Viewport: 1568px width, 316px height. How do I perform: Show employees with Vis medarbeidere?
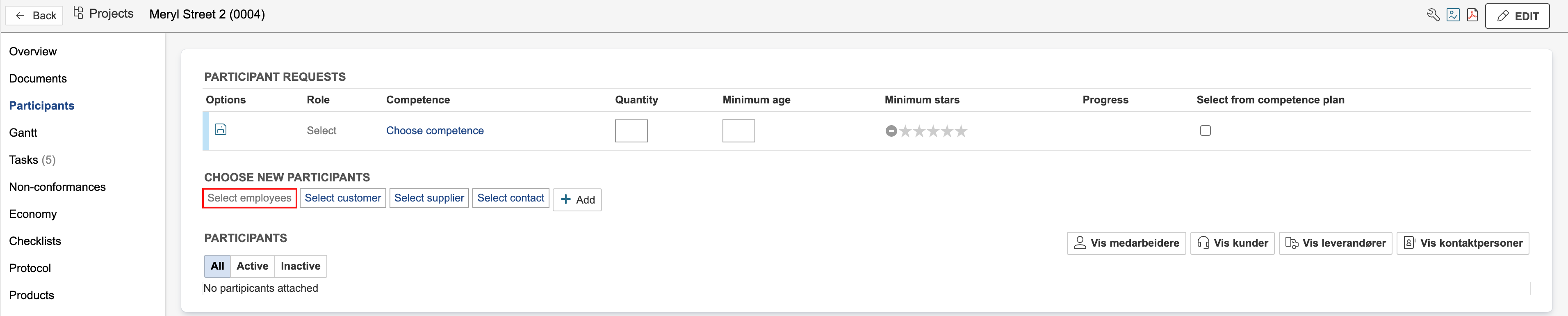(1126, 243)
